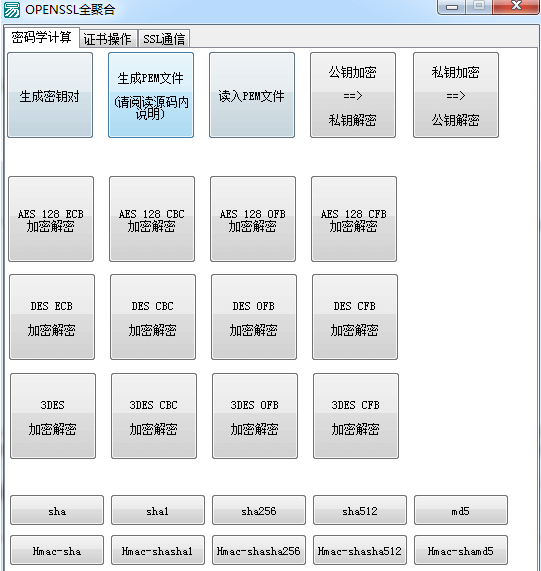Switch to the 密码学计算 tab
The height and width of the screenshot is (571, 541).
coord(42,38)
